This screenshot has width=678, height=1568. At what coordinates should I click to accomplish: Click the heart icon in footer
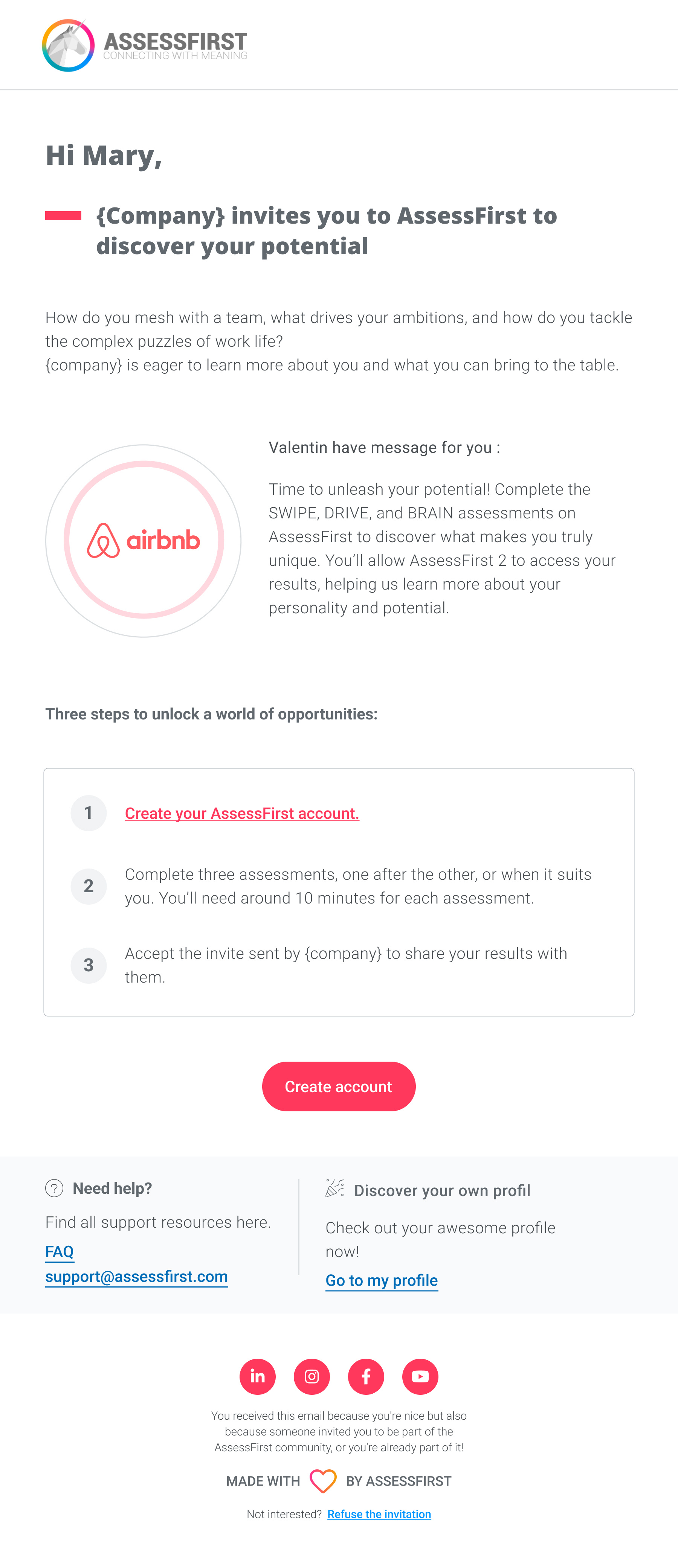[323, 1481]
